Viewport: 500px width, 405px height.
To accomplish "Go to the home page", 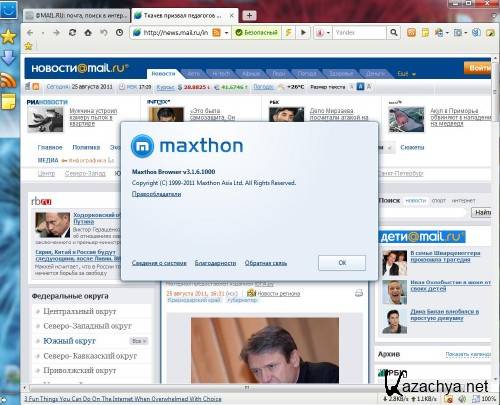I will (x=88, y=33).
